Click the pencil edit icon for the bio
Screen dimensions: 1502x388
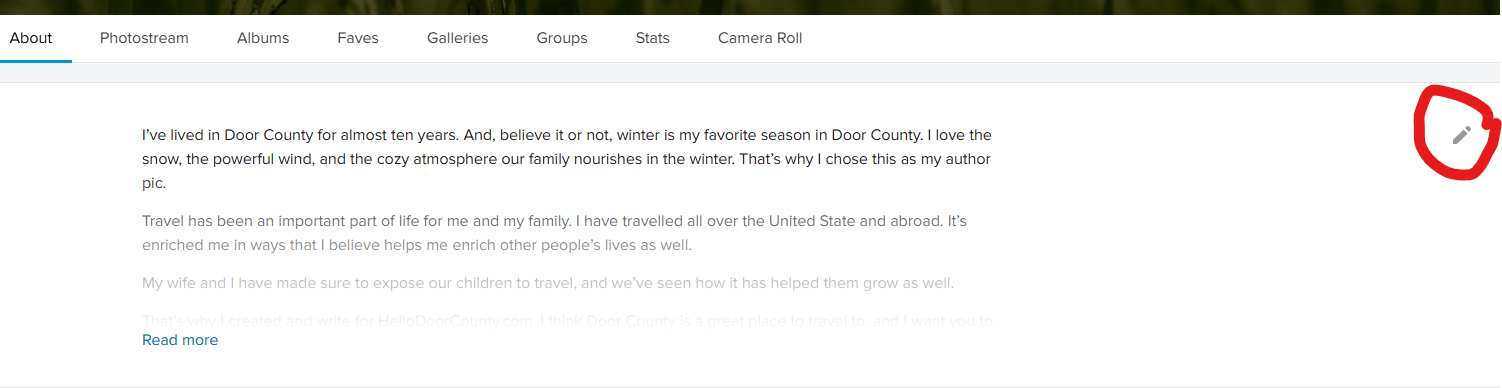1461,135
